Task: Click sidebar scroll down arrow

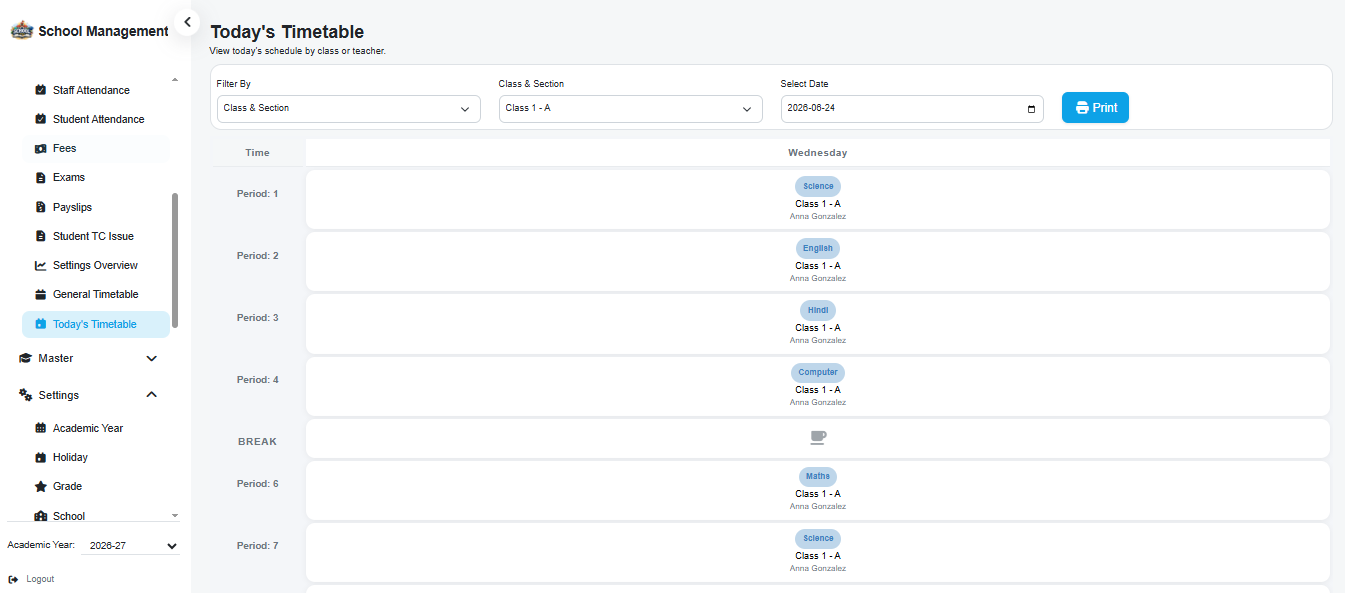Action: coord(175,515)
